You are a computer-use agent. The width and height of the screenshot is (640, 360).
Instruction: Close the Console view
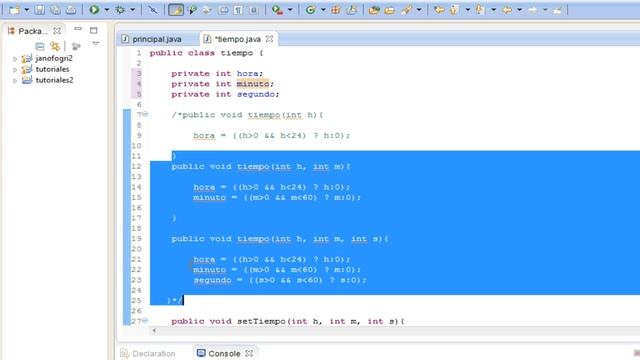click(249, 353)
